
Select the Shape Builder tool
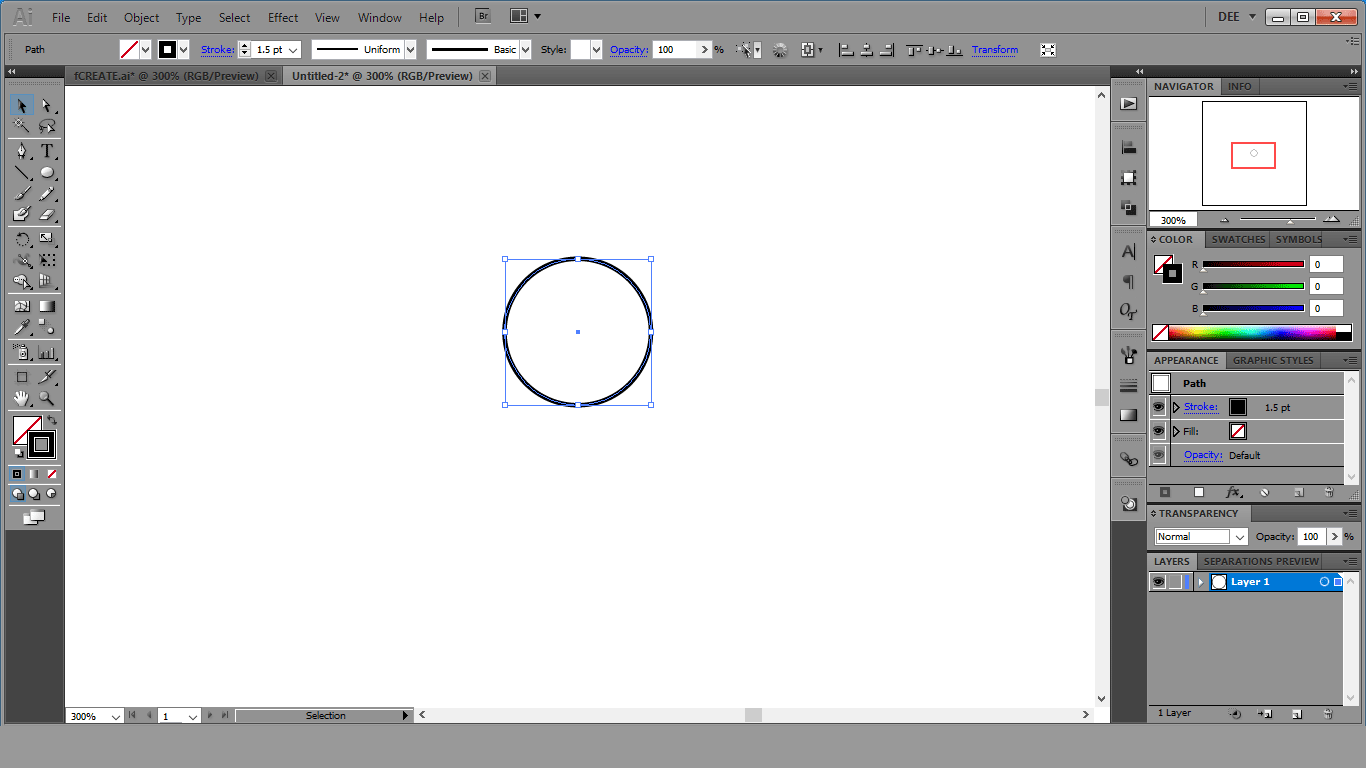(x=22, y=282)
